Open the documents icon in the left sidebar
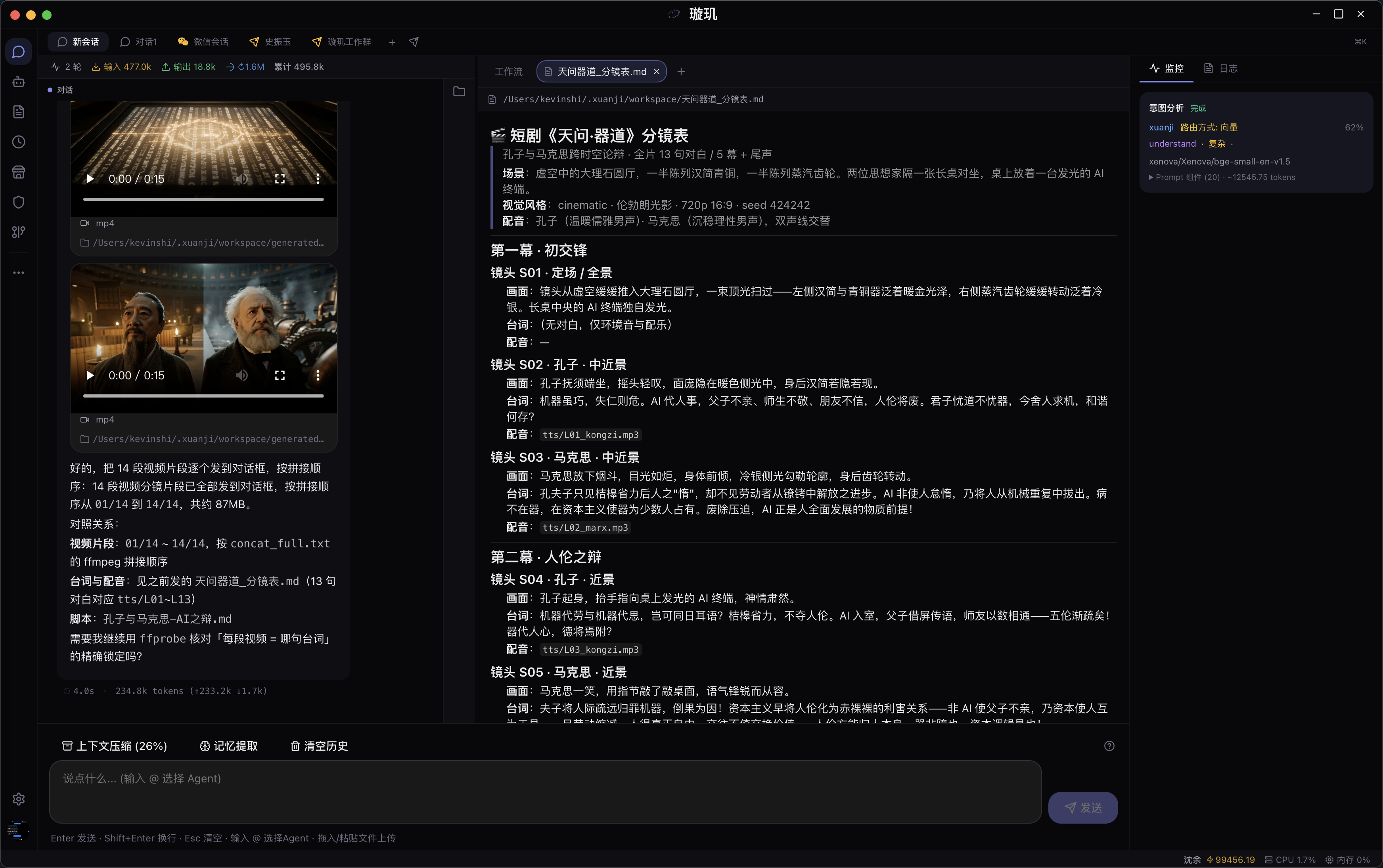 tap(18, 111)
